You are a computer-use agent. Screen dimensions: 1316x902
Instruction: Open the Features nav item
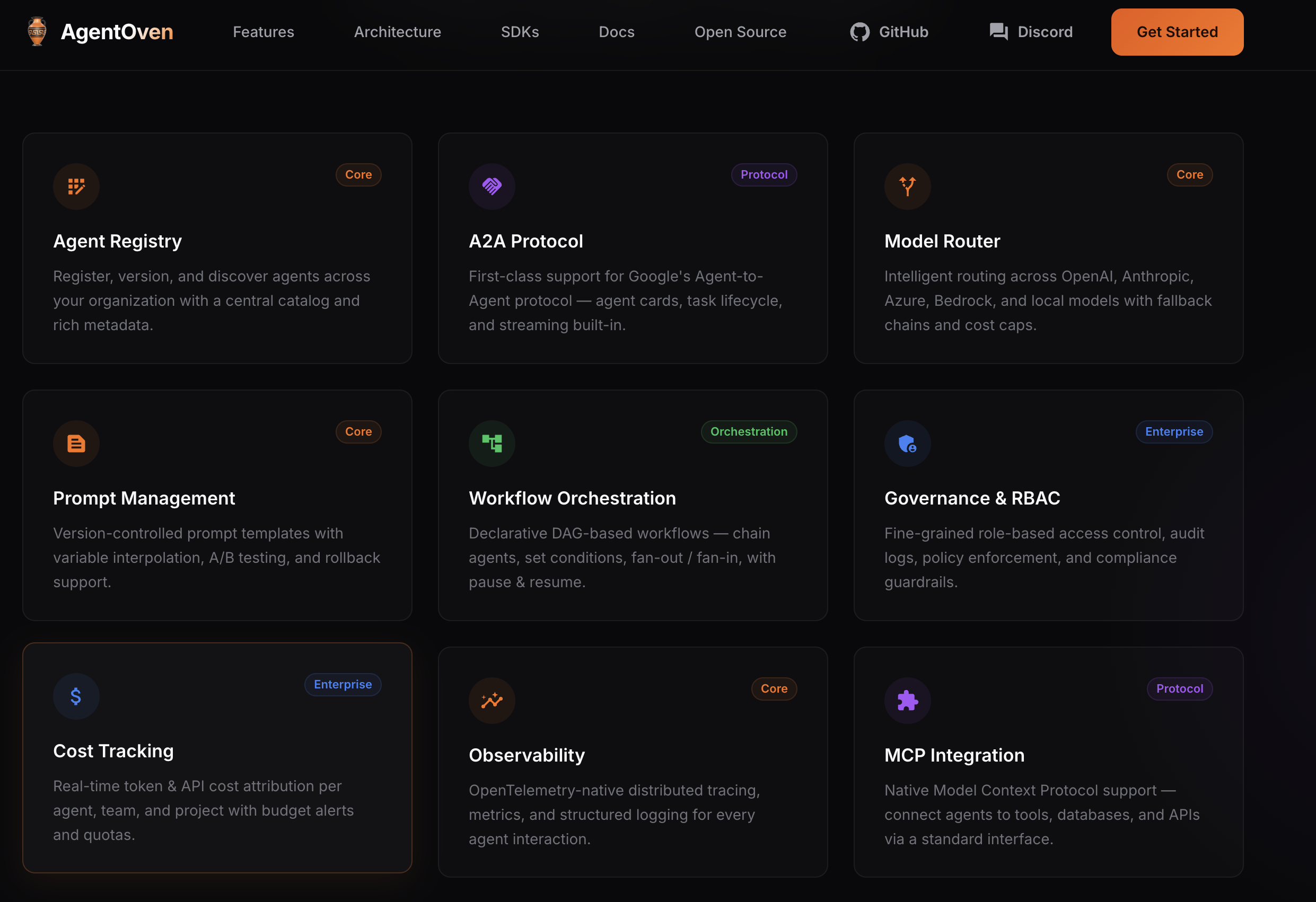pos(264,32)
